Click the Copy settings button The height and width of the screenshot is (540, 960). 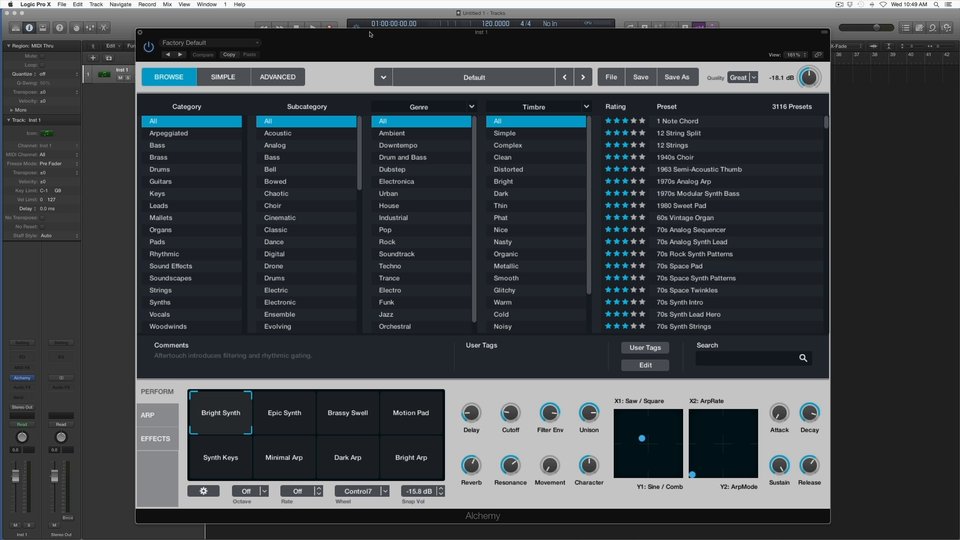pyautogui.click(x=229, y=54)
